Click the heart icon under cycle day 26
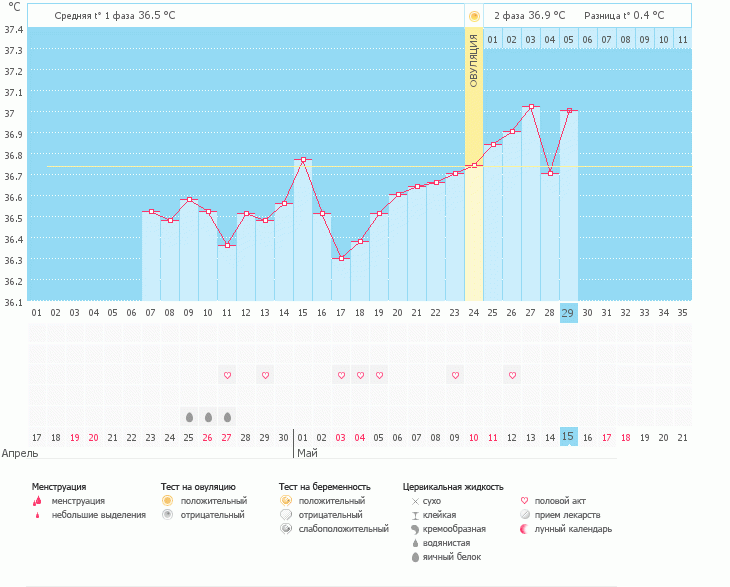 (512, 375)
